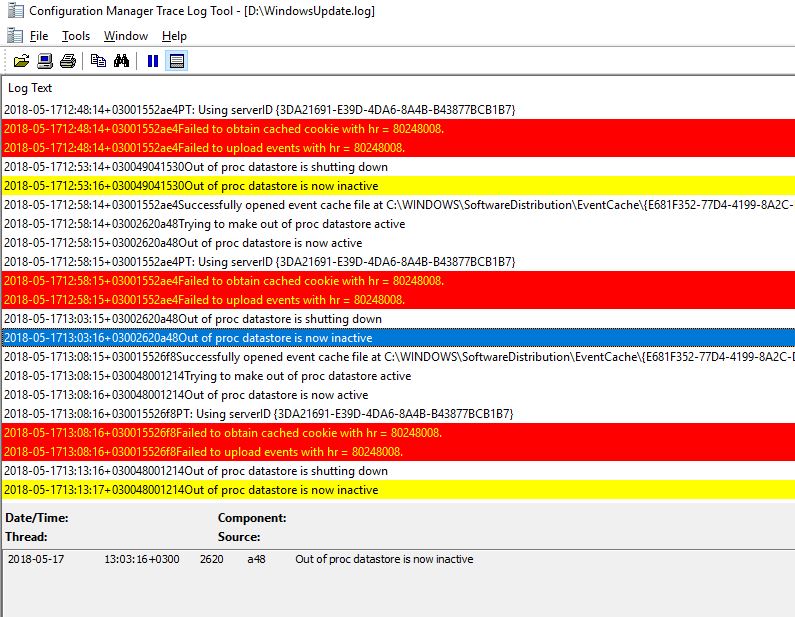
Task: Toggle the details pane toolbar button
Action: point(176,61)
